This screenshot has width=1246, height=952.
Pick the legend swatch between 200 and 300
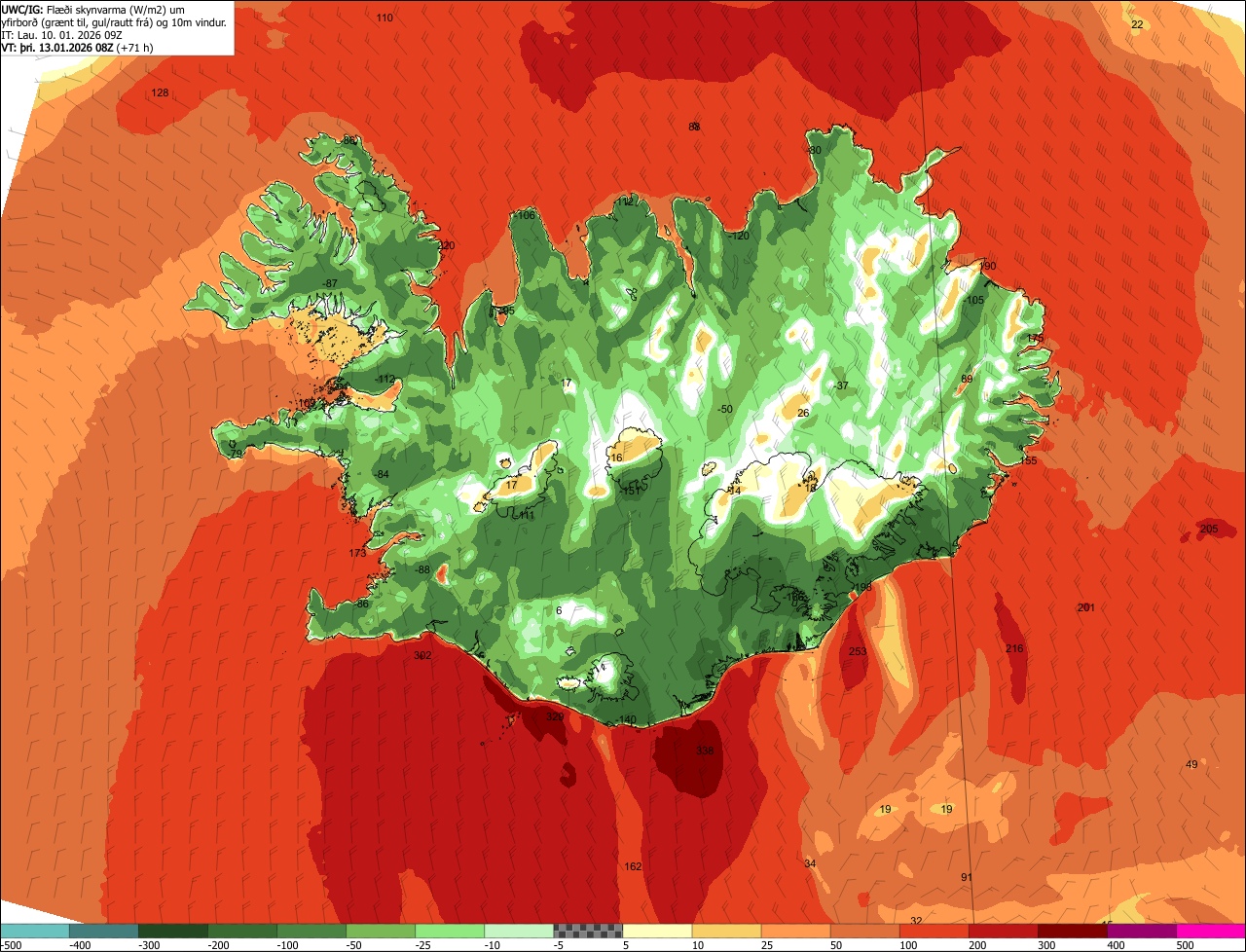click(x=1003, y=931)
